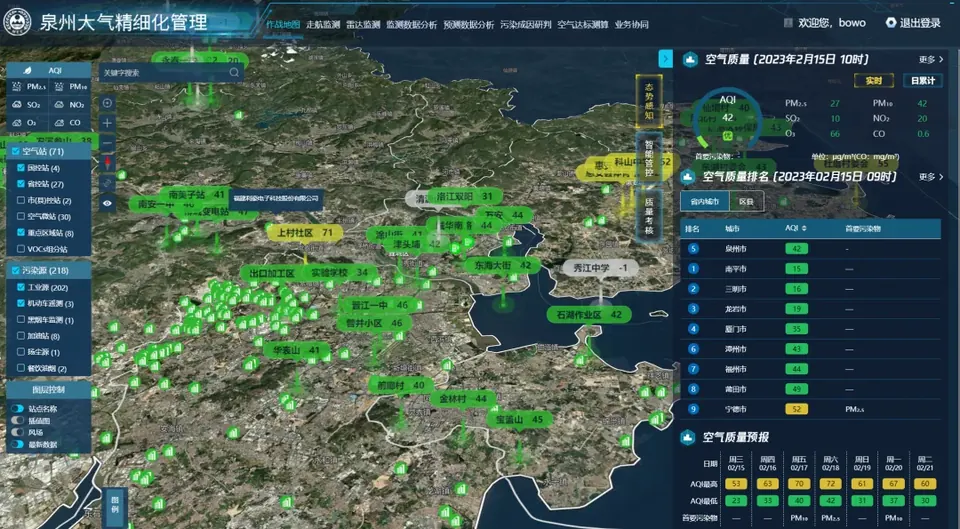Click the 上村社区 71 station marker
The image size is (960, 529).
click(305, 233)
